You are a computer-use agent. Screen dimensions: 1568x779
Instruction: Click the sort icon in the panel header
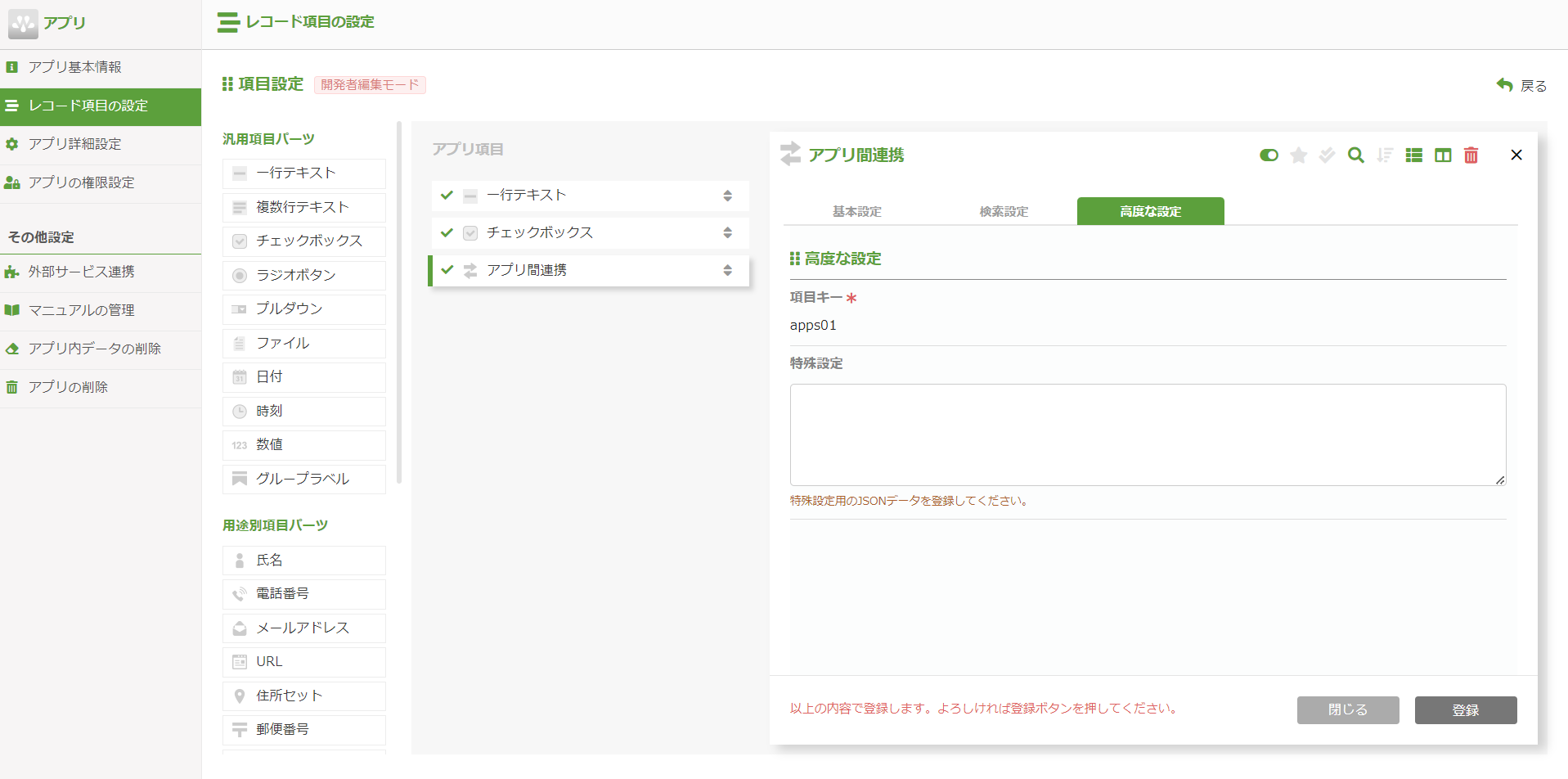(x=1385, y=155)
